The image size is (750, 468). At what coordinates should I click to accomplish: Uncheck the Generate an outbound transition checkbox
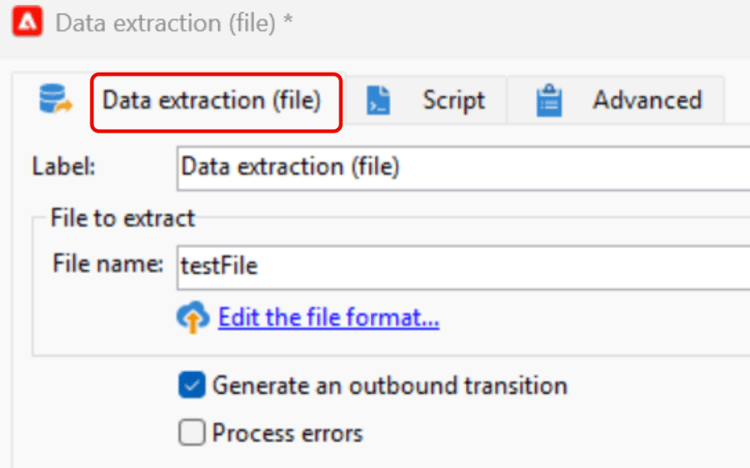point(190,385)
